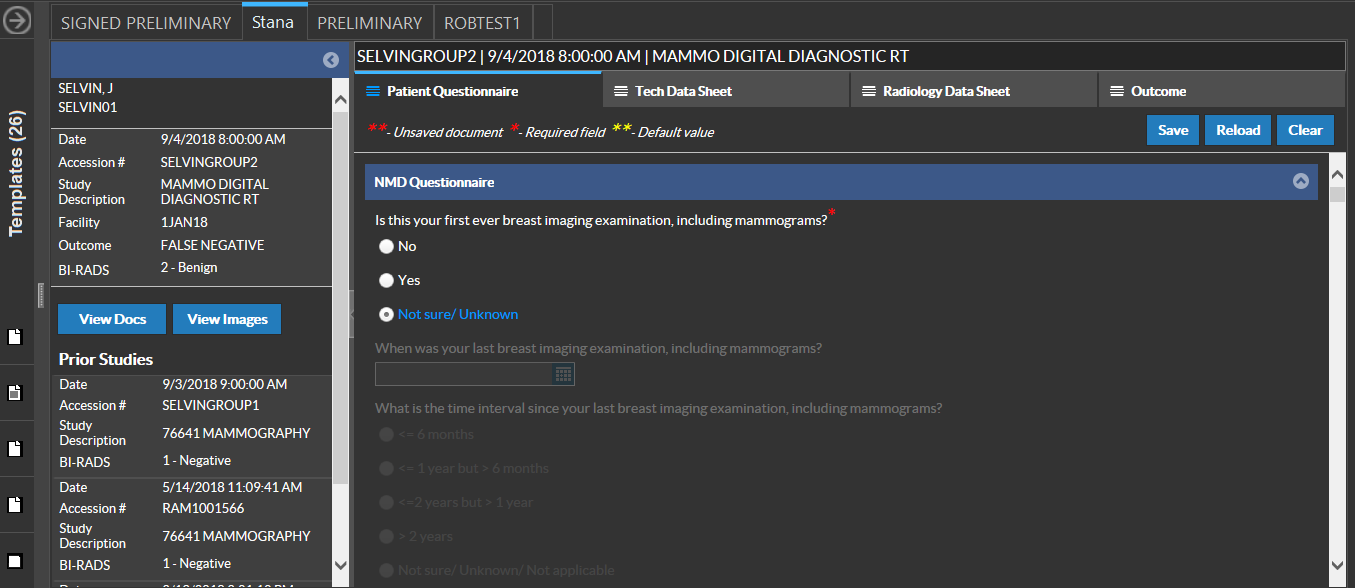The width and height of the screenshot is (1355, 588).
Task: Click the first document template icon in the sidebar
Action: 15,336
